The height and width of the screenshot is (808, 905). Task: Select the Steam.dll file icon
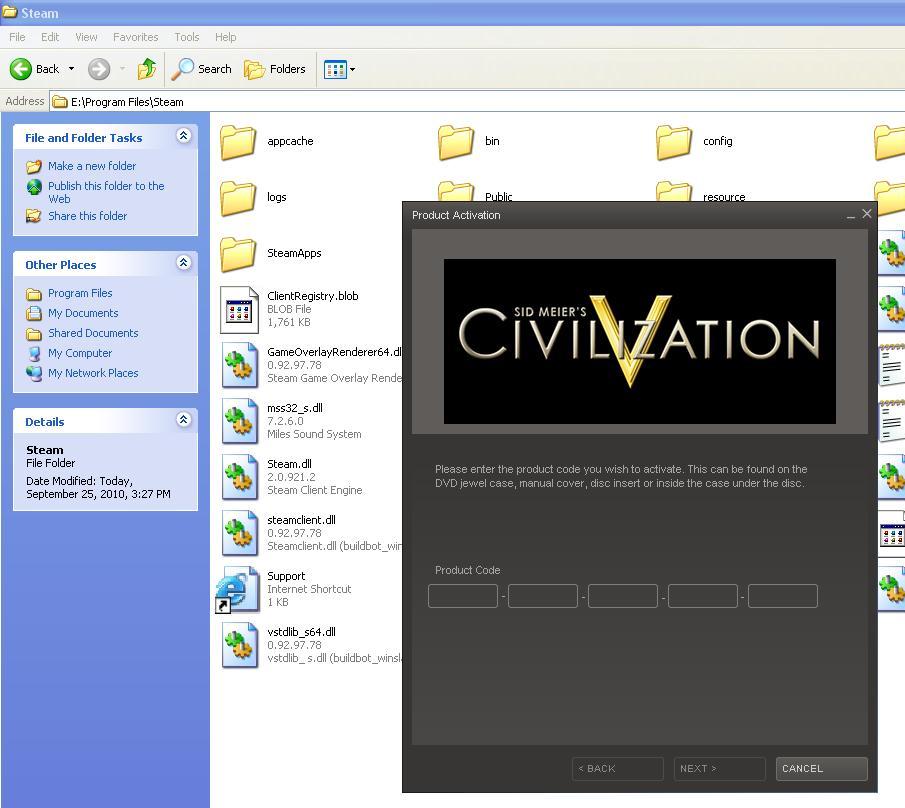239,477
